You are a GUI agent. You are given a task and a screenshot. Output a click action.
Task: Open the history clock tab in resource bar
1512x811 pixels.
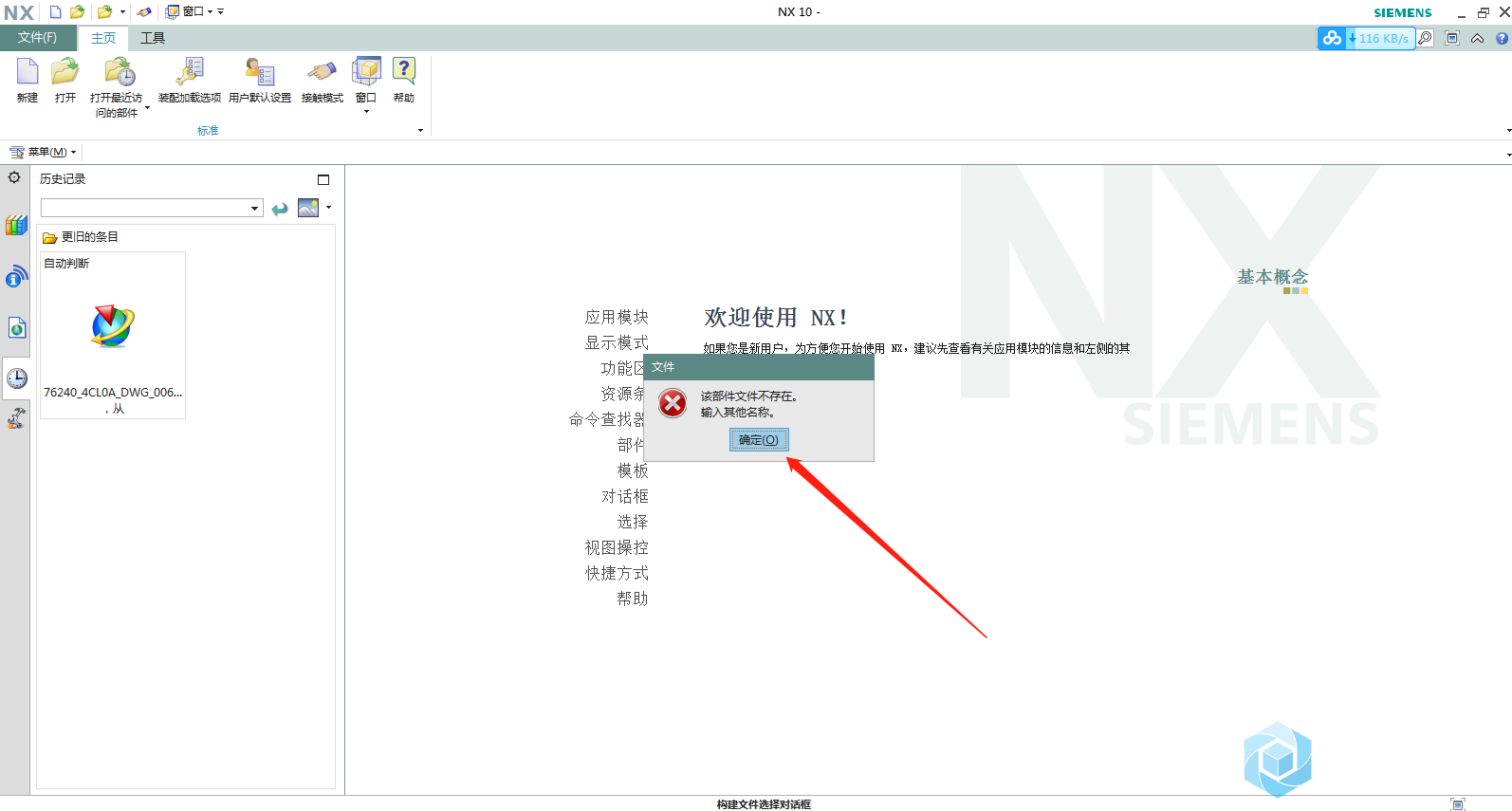(16, 378)
